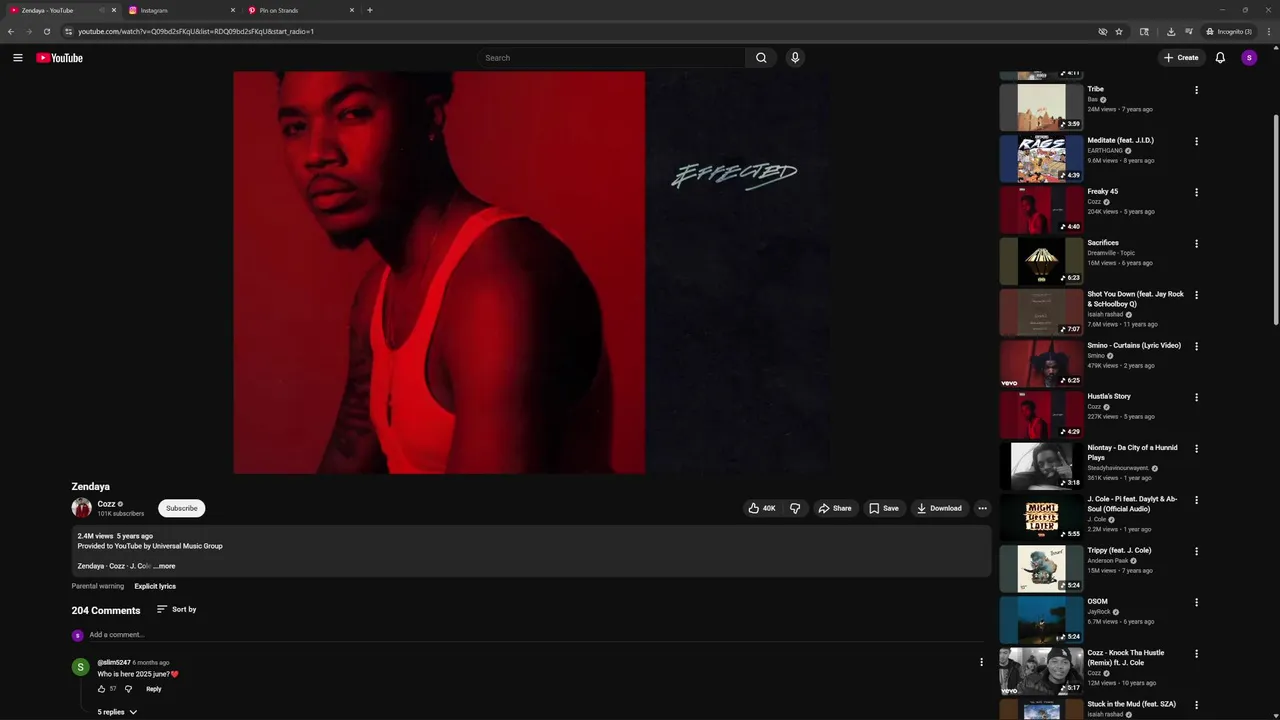The width and height of the screenshot is (1280, 720).
Task: Open the Sort by comments dropdown
Action: [x=176, y=609]
